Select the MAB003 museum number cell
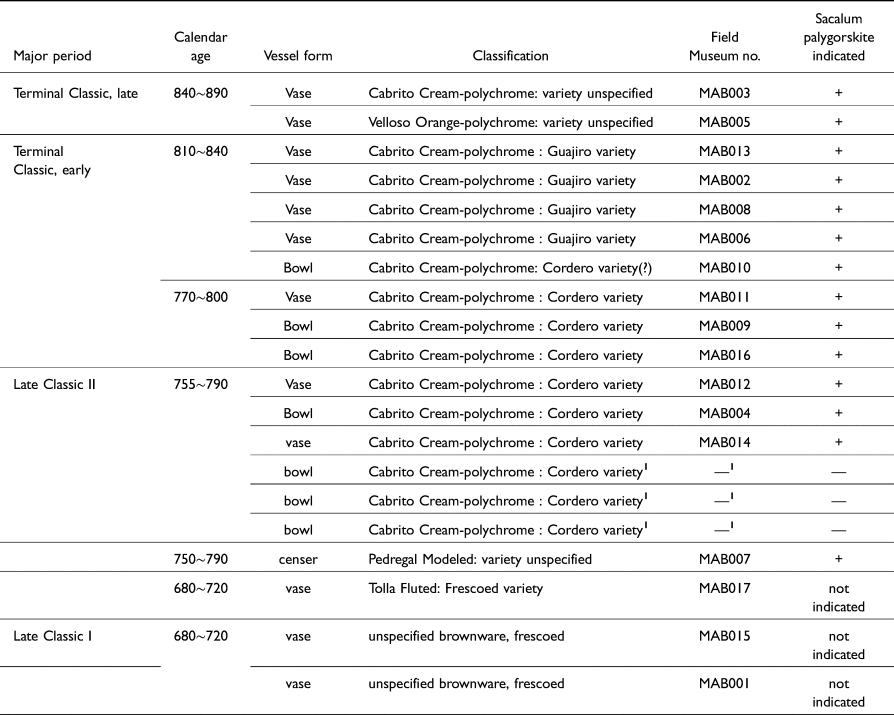 point(725,93)
